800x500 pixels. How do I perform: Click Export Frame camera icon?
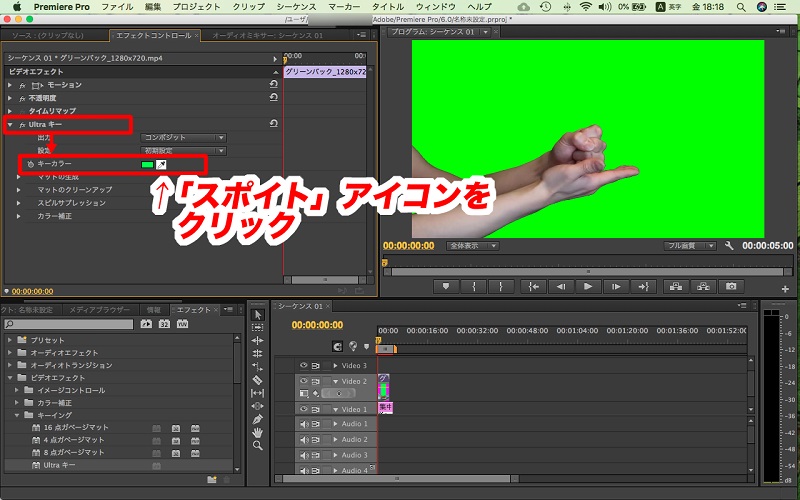click(x=731, y=287)
